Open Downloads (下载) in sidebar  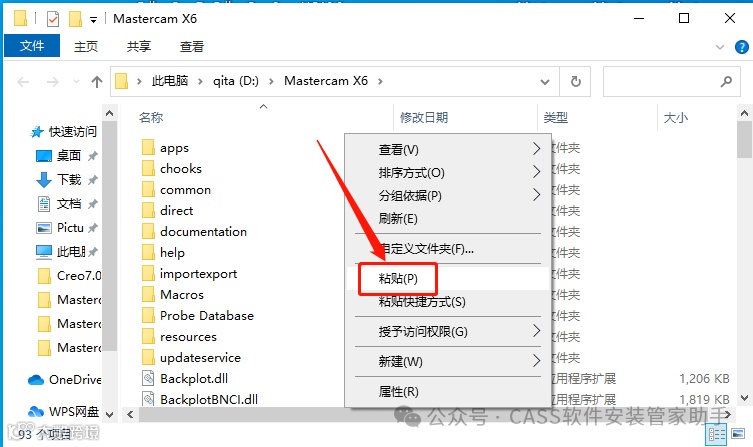point(67,180)
